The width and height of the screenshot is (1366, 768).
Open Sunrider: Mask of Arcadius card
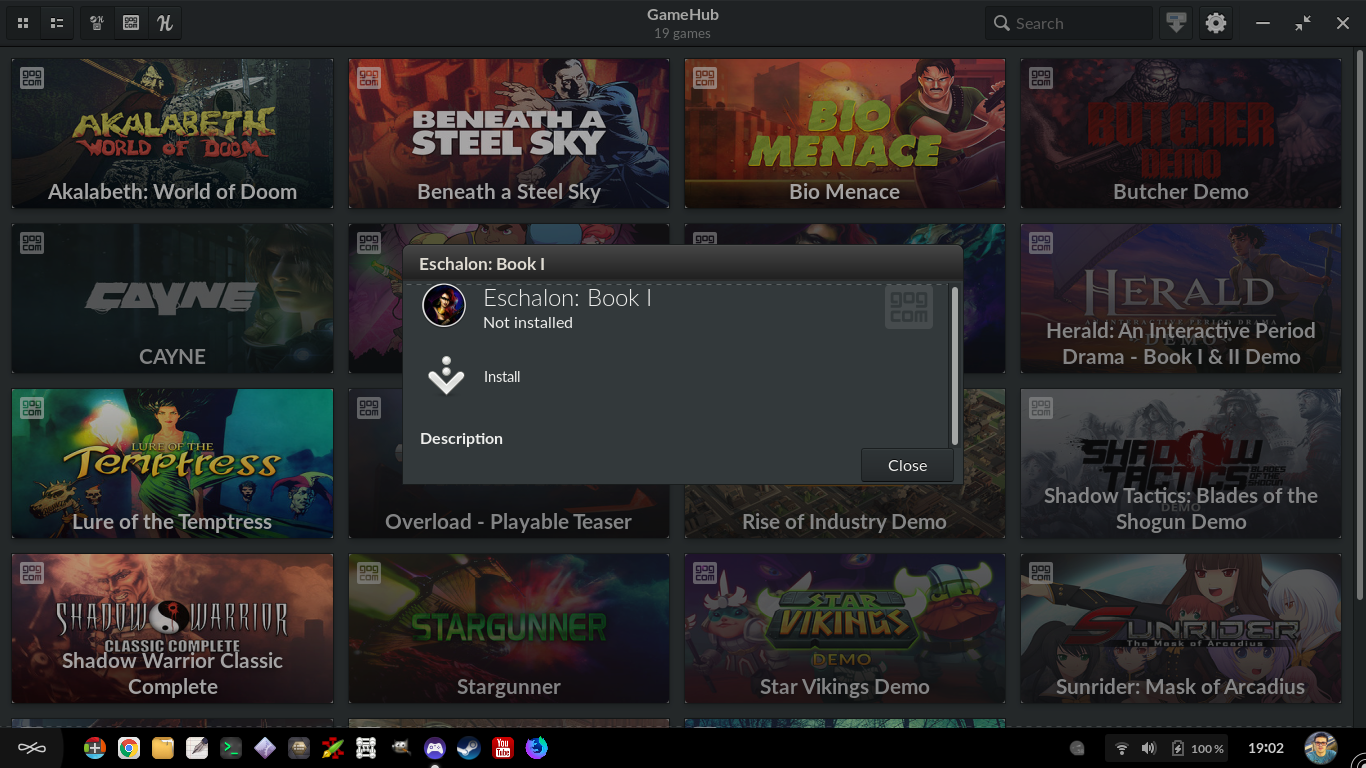pyautogui.click(x=1181, y=628)
